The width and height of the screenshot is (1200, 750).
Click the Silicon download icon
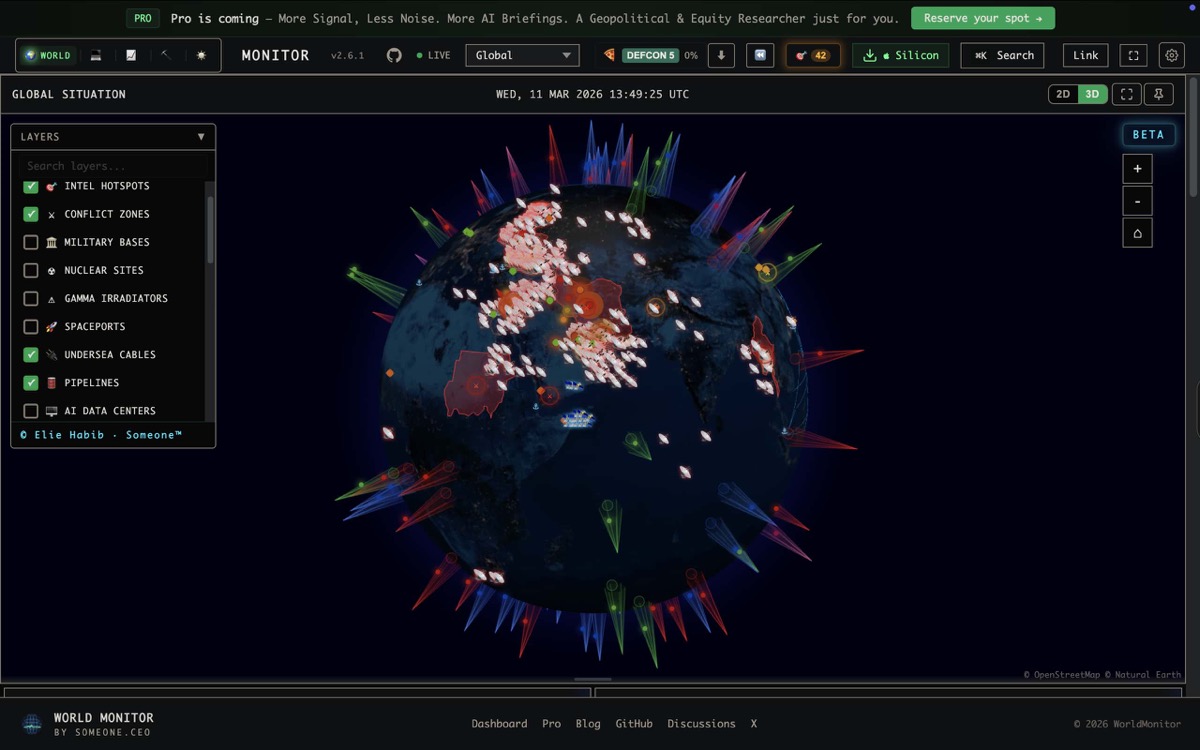click(x=870, y=55)
